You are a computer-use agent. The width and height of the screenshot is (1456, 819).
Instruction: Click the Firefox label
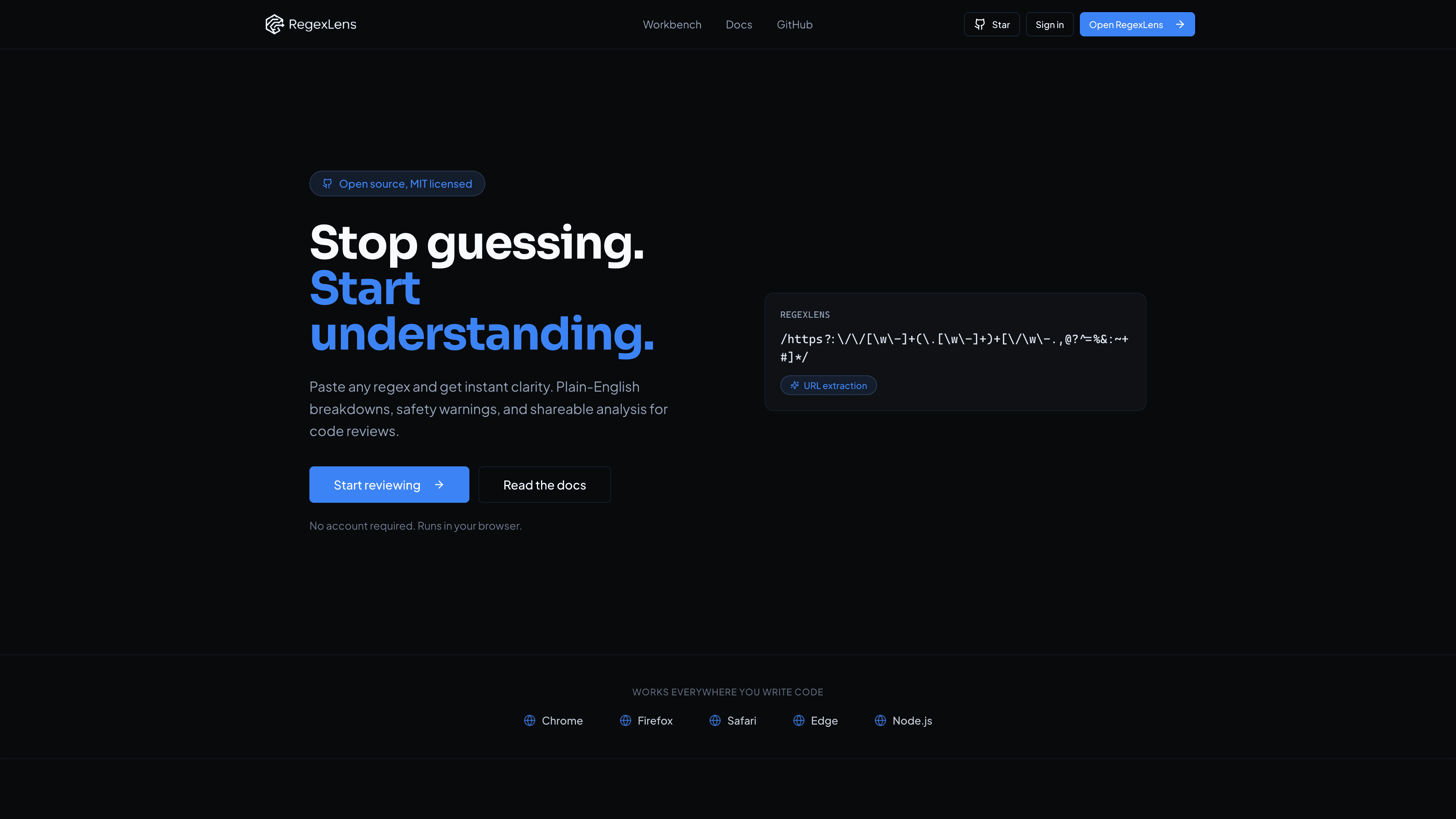655,721
